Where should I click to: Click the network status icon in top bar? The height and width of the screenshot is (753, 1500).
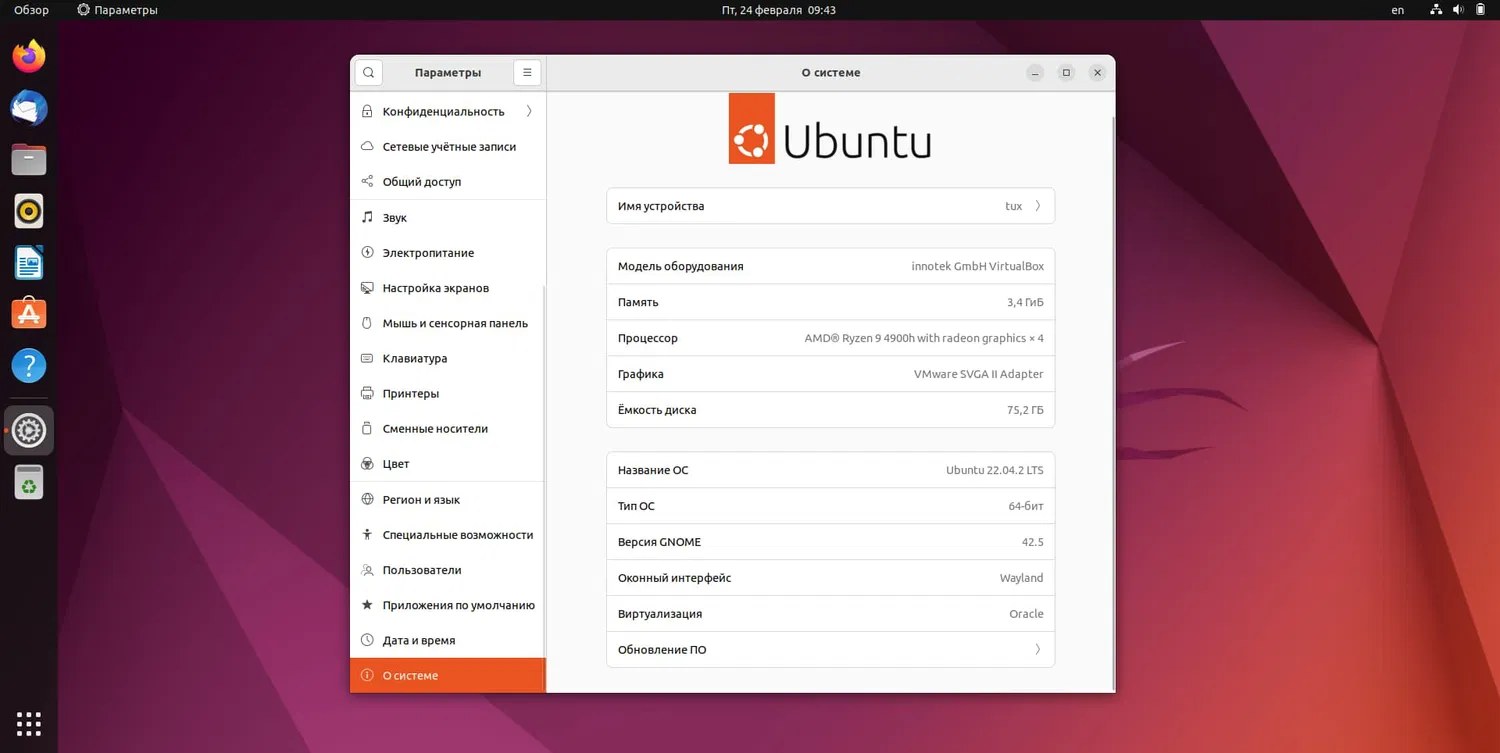tap(1436, 10)
